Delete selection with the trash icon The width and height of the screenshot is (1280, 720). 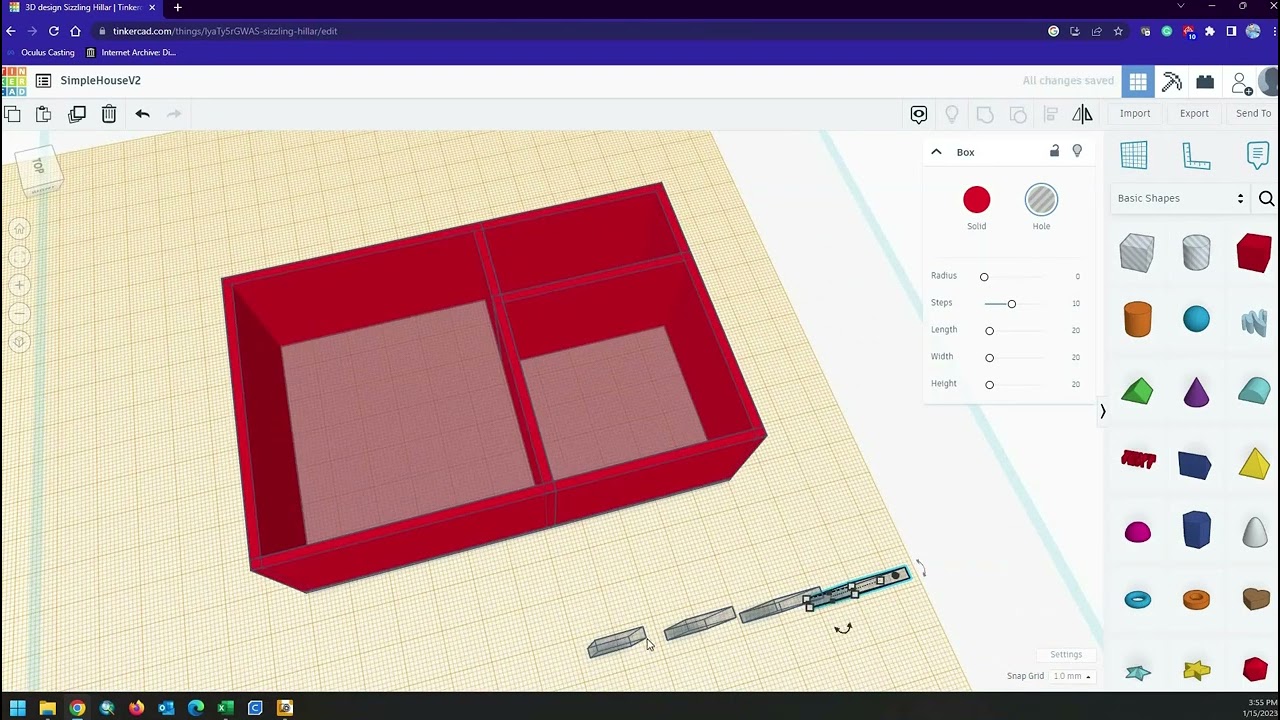click(109, 114)
